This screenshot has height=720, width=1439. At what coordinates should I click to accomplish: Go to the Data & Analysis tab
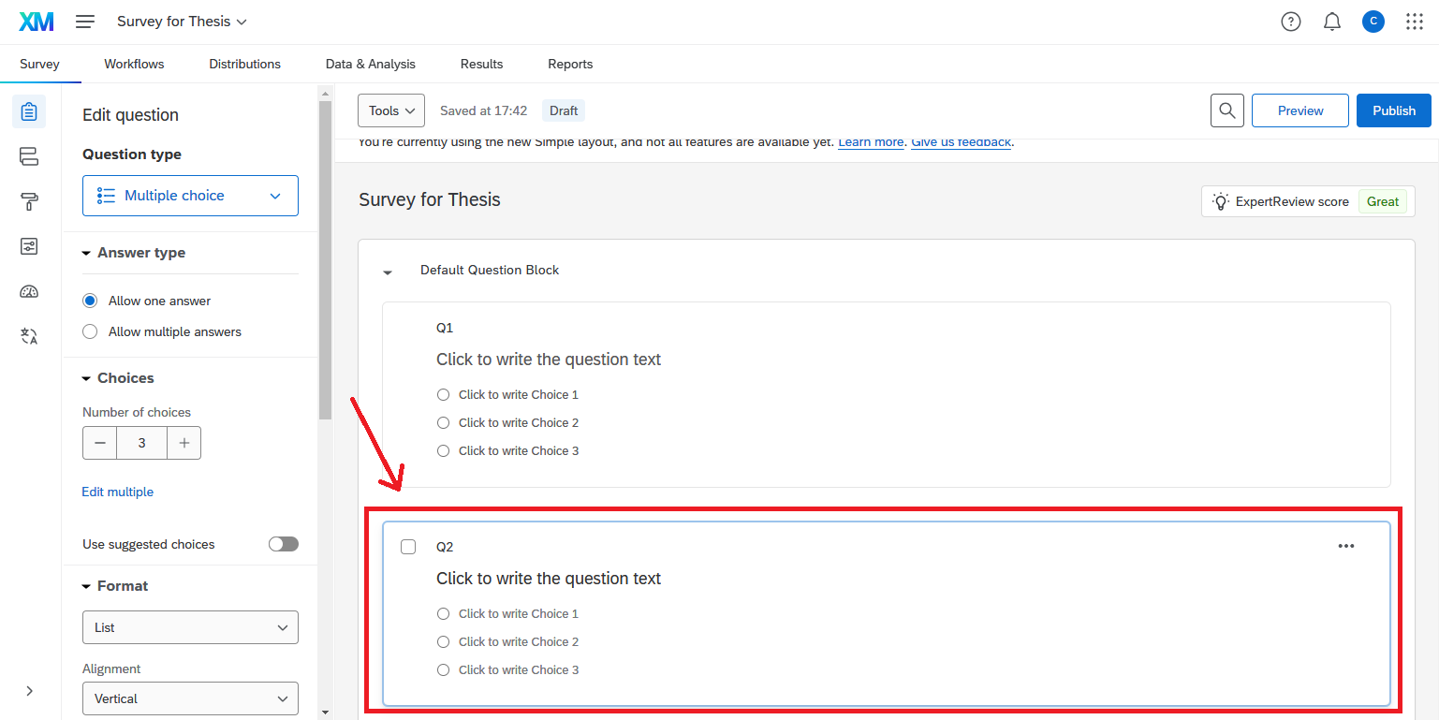click(x=370, y=64)
